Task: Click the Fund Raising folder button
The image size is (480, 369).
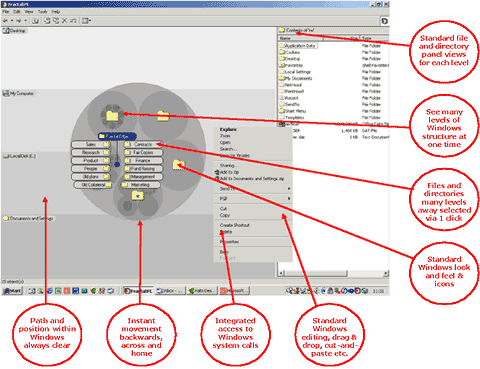Action: [x=143, y=169]
